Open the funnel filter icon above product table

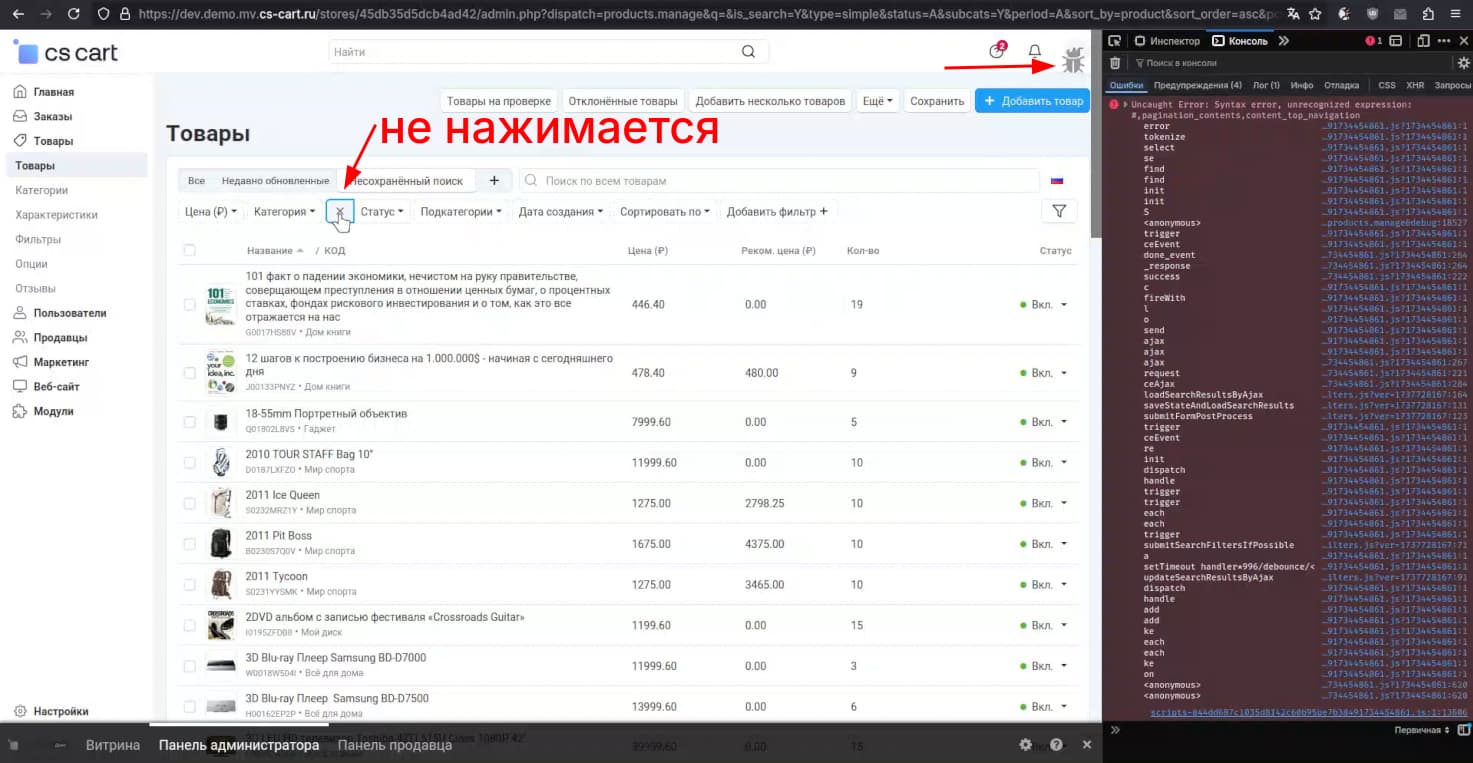(1059, 211)
